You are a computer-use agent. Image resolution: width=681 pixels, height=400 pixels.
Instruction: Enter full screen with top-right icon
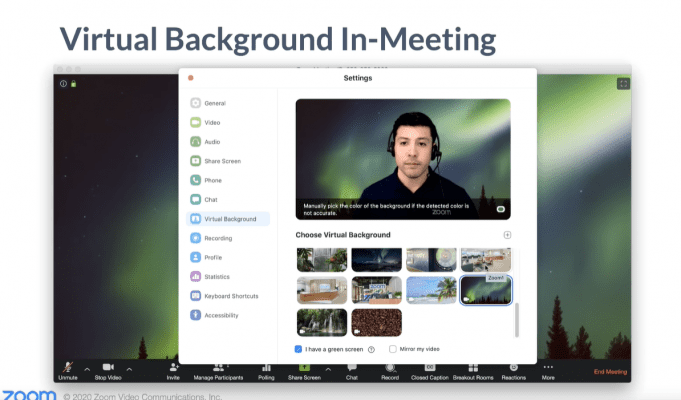click(x=623, y=84)
